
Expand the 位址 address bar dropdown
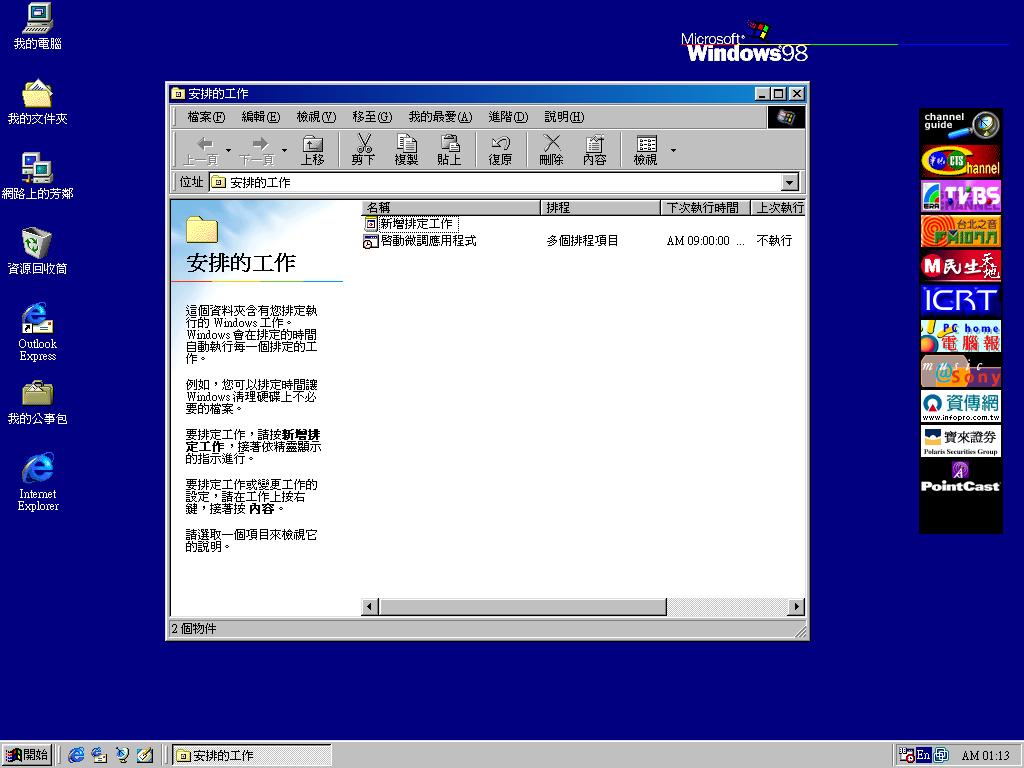(790, 182)
